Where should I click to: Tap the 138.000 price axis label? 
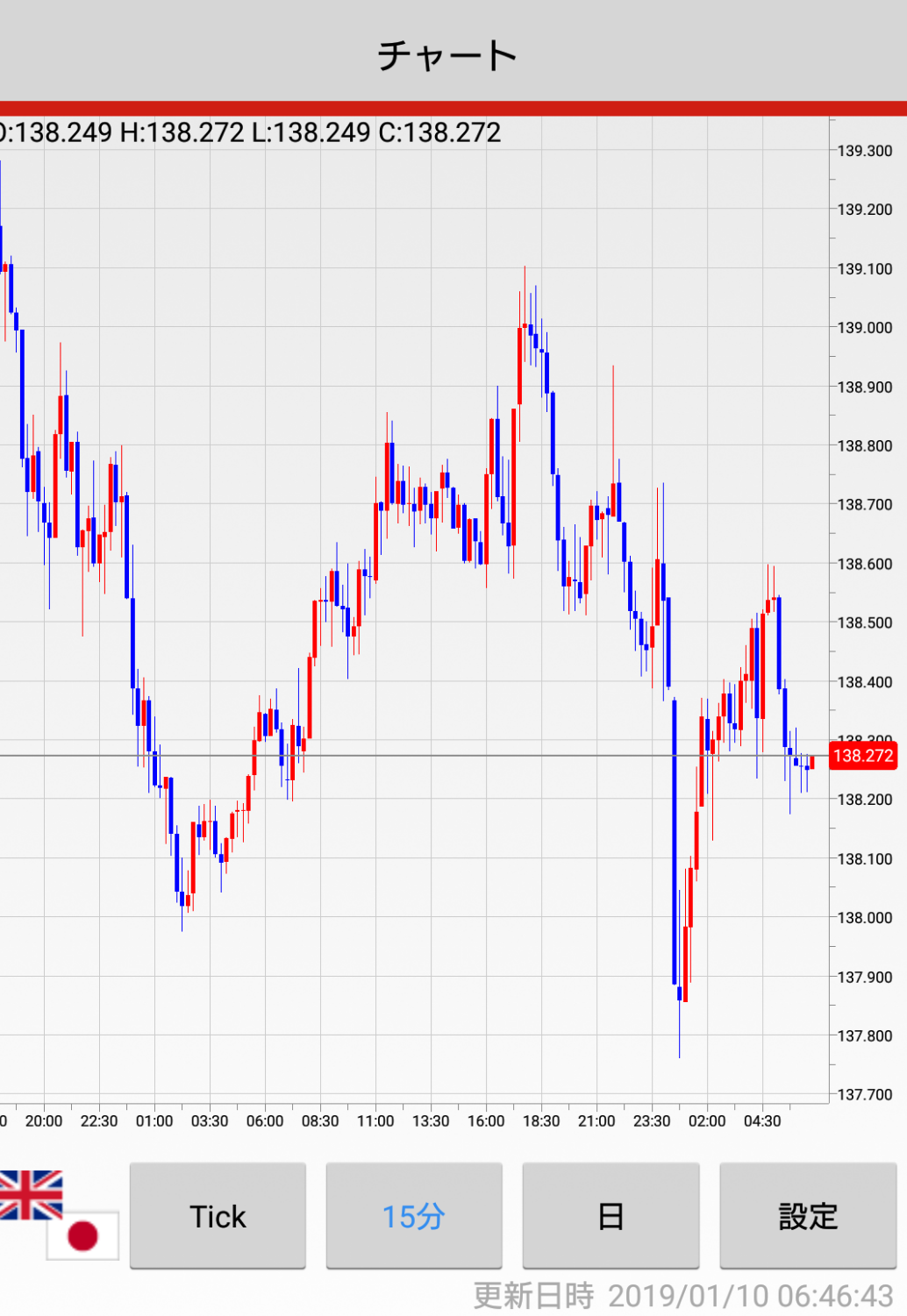(864, 918)
